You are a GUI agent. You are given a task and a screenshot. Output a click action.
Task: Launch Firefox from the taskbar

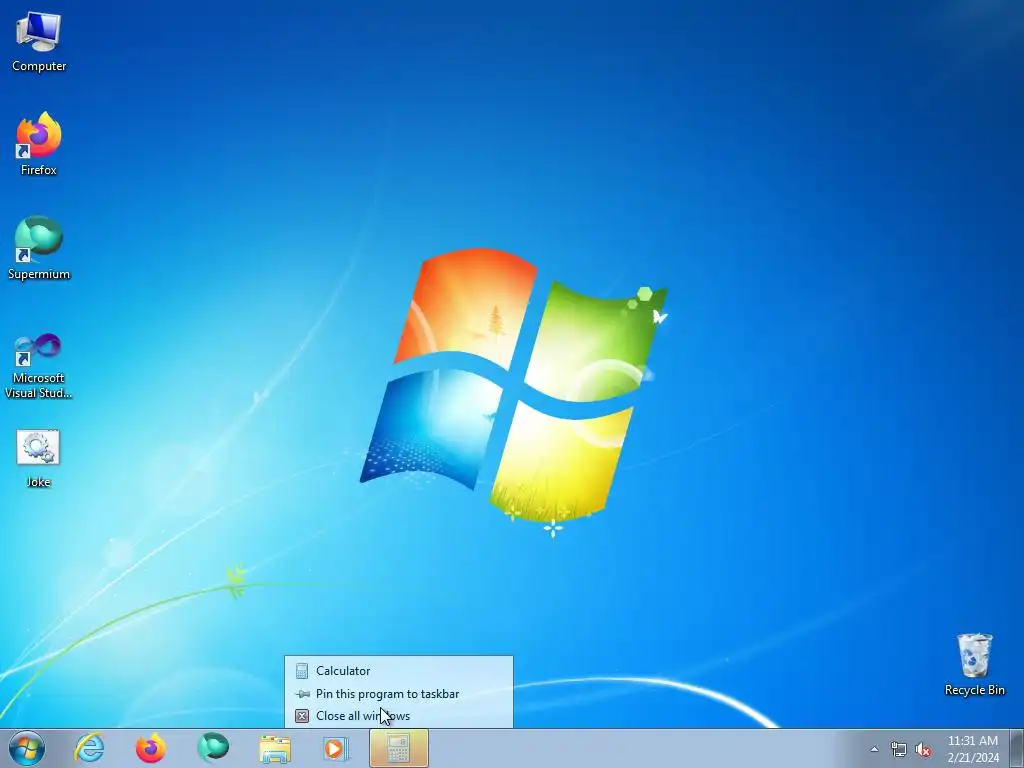pyautogui.click(x=150, y=748)
